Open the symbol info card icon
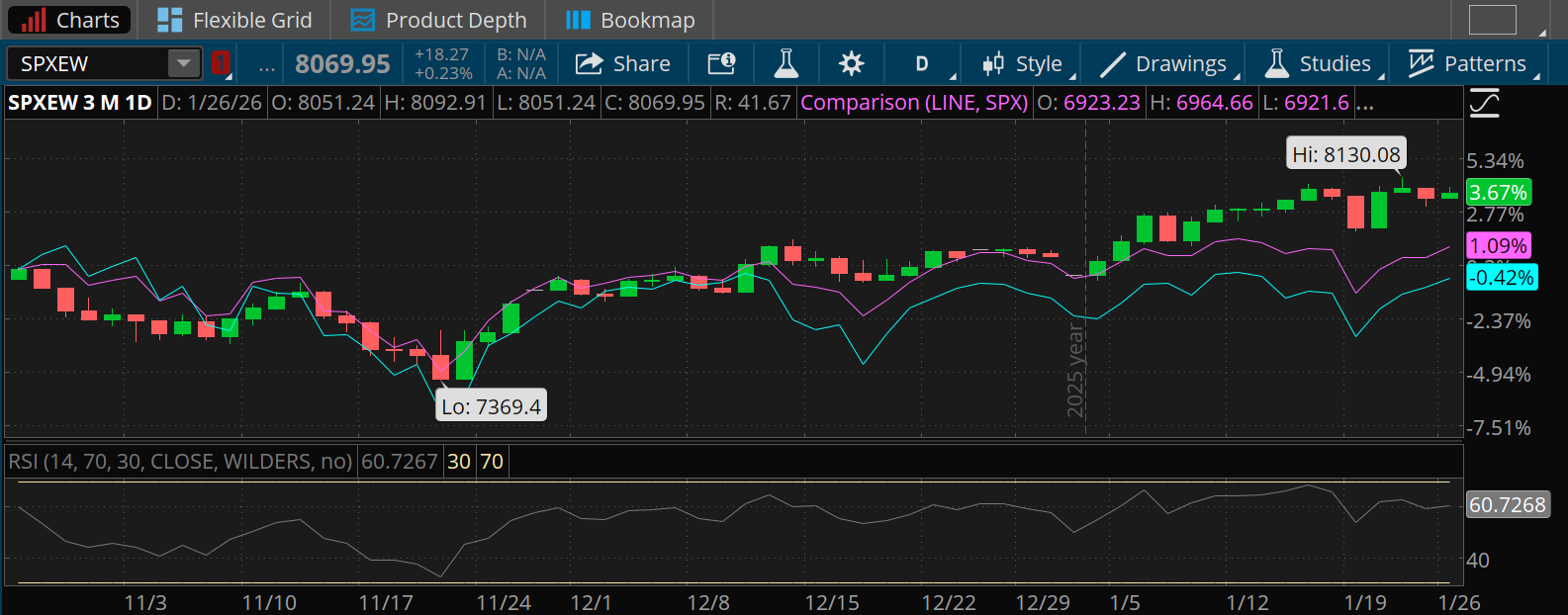 tap(721, 64)
